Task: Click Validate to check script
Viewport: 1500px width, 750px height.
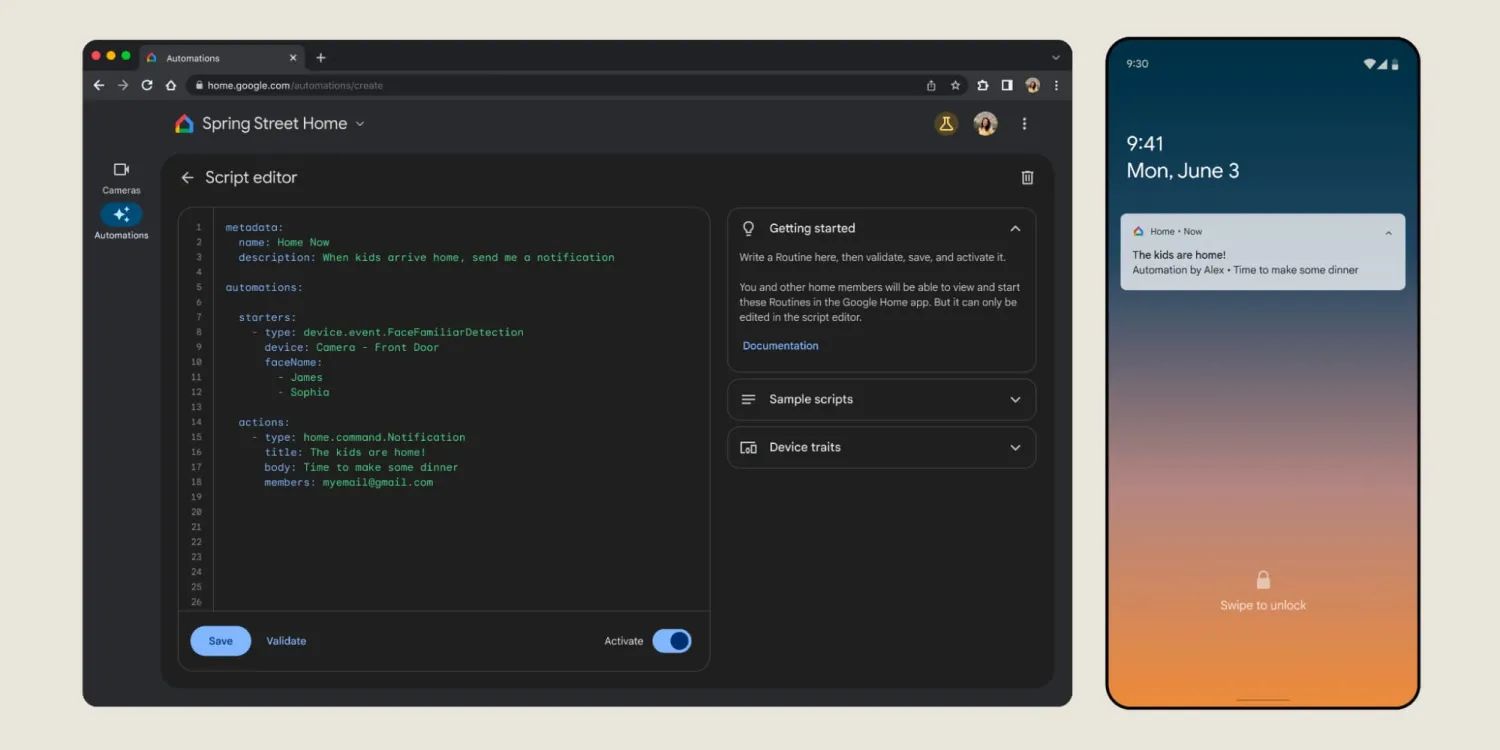Action: tap(286, 641)
